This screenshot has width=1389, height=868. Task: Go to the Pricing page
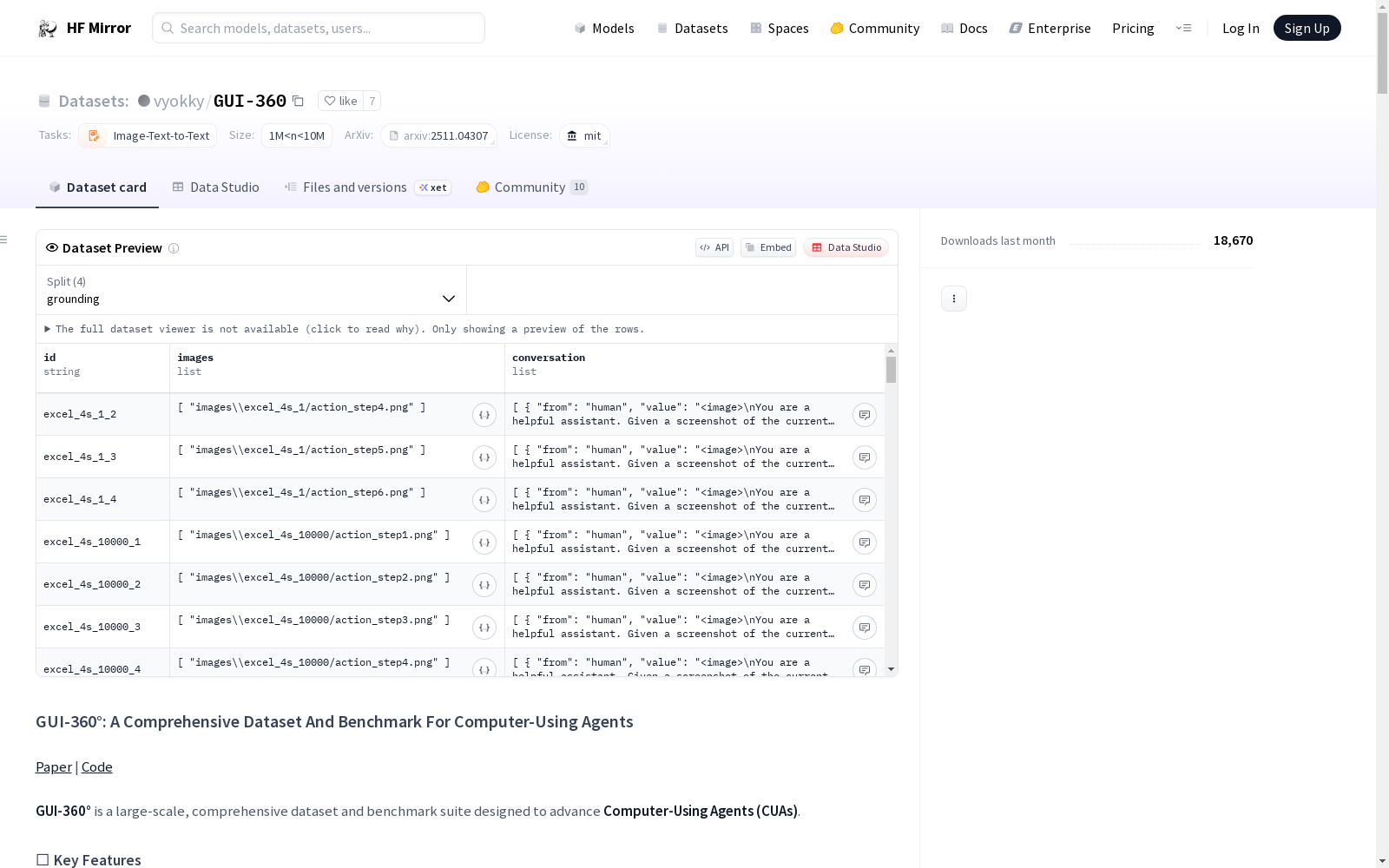pyautogui.click(x=1133, y=28)
